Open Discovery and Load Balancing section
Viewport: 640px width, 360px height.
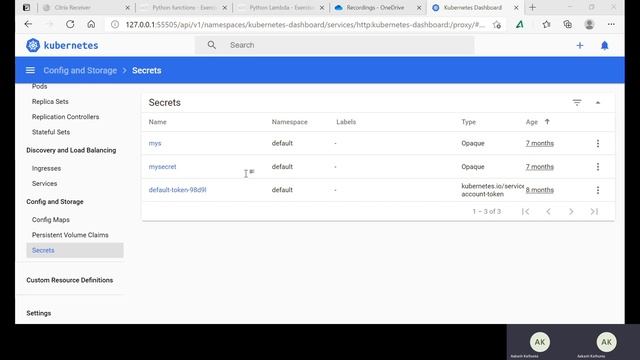(x=71, y=150)
